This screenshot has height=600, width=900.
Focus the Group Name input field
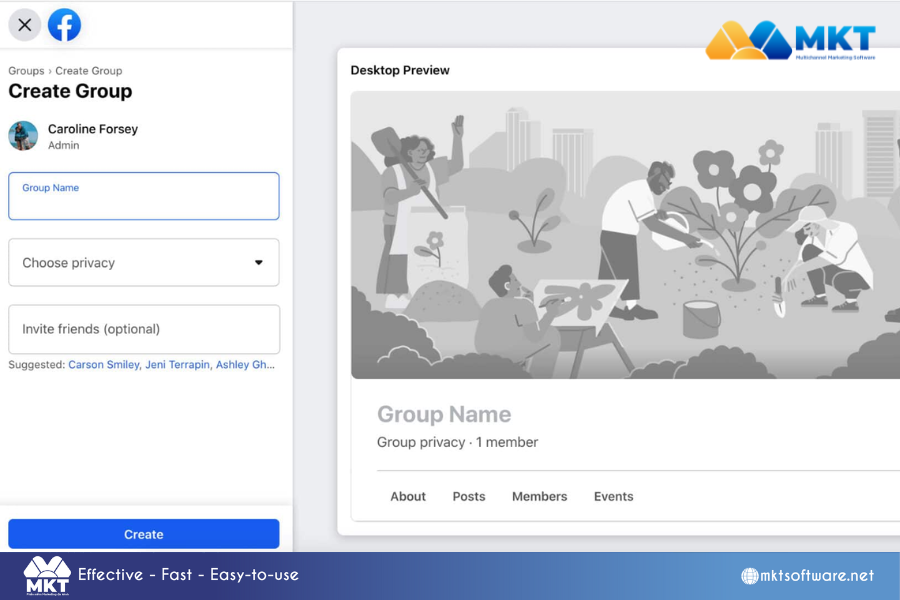[143, 196]
